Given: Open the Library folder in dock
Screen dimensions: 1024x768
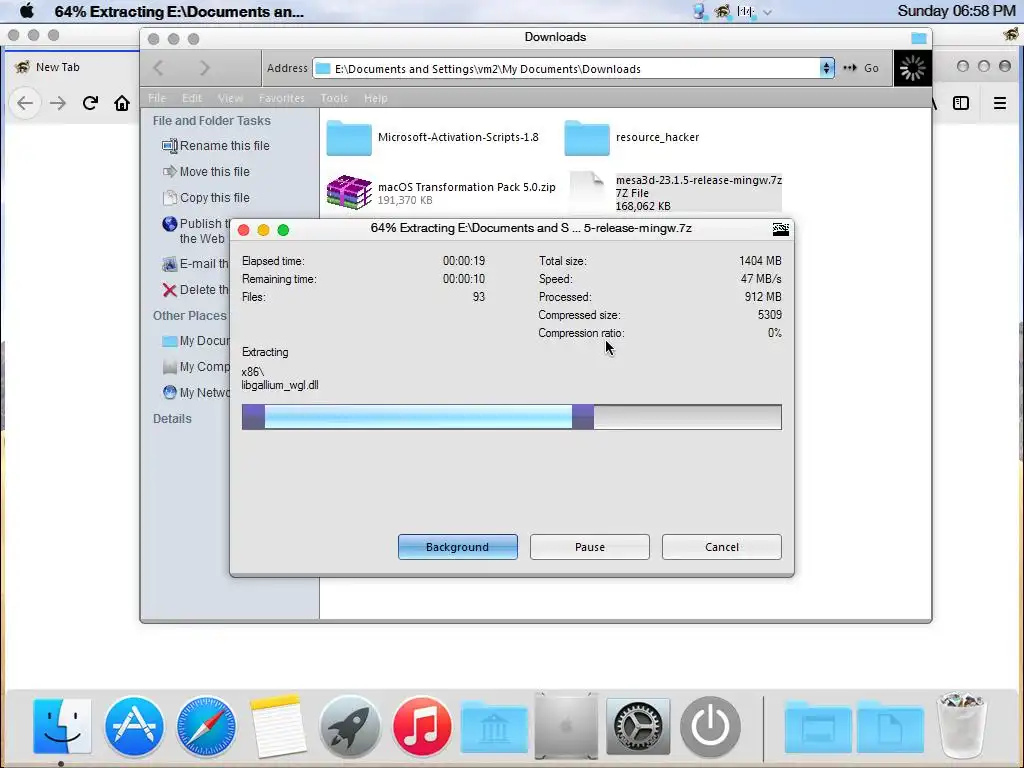Looking at the screenshot, I should [494, 726].
